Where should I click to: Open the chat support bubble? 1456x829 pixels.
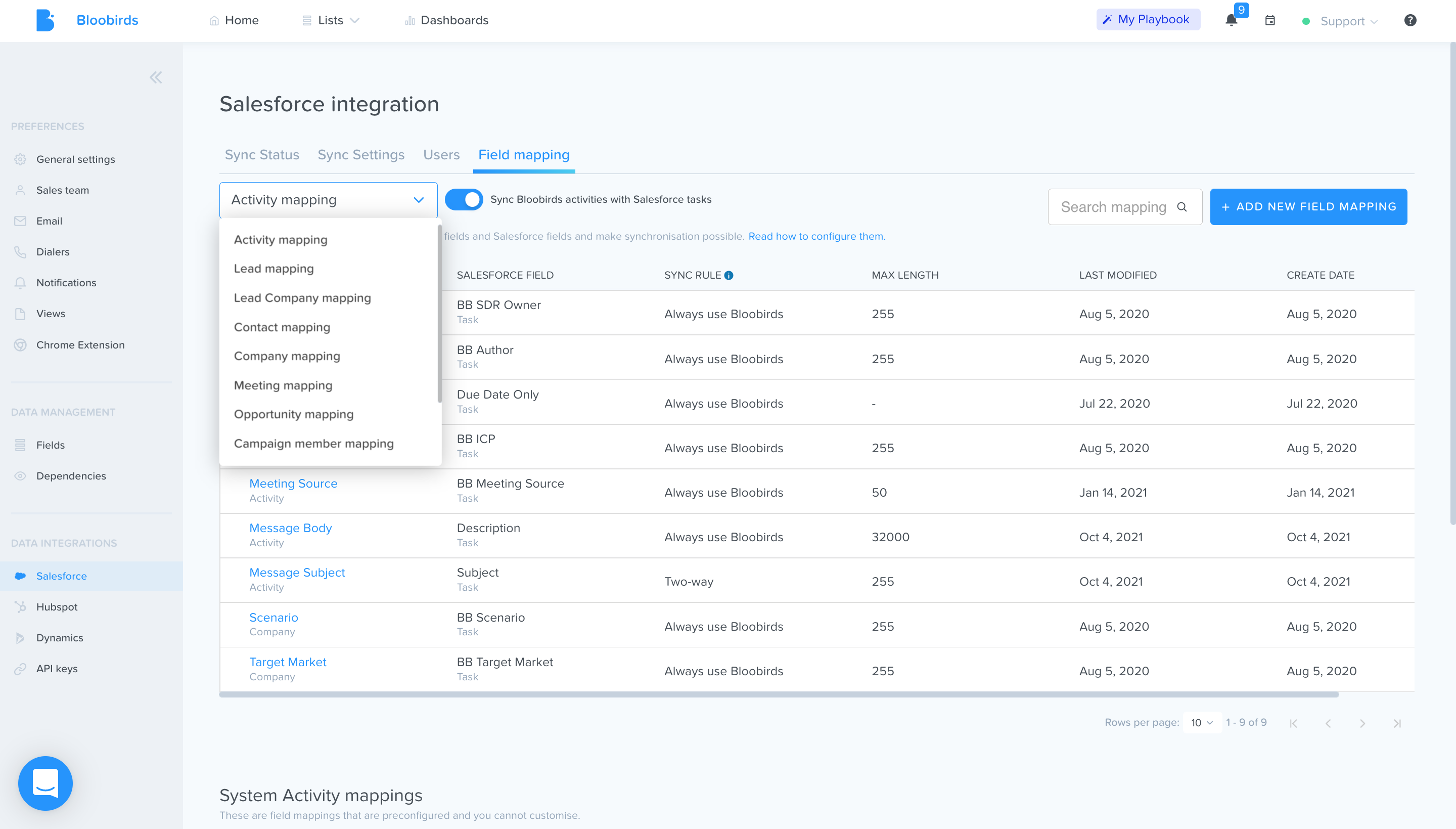45,783
